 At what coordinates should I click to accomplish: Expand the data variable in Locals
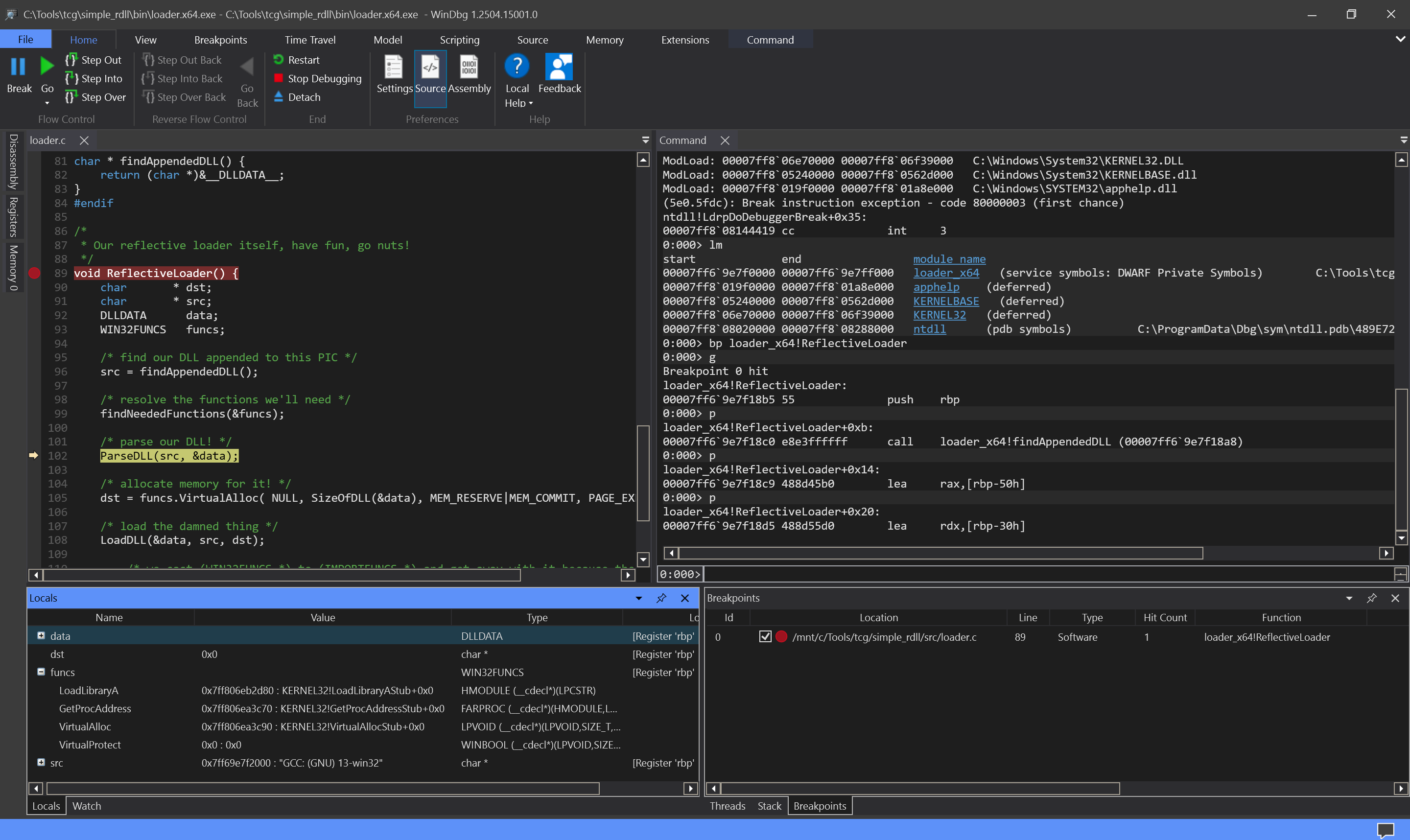pyautogui.click(x=41, y=636)
